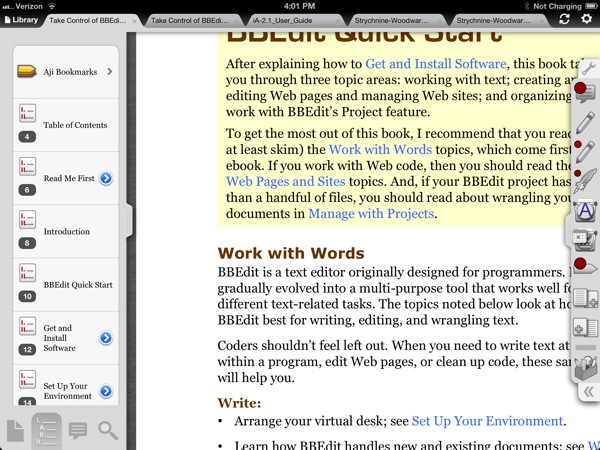This screenshot has height=450, width=600.
Task: Follow Set Up Your Environment link in text
Action: 487,421
